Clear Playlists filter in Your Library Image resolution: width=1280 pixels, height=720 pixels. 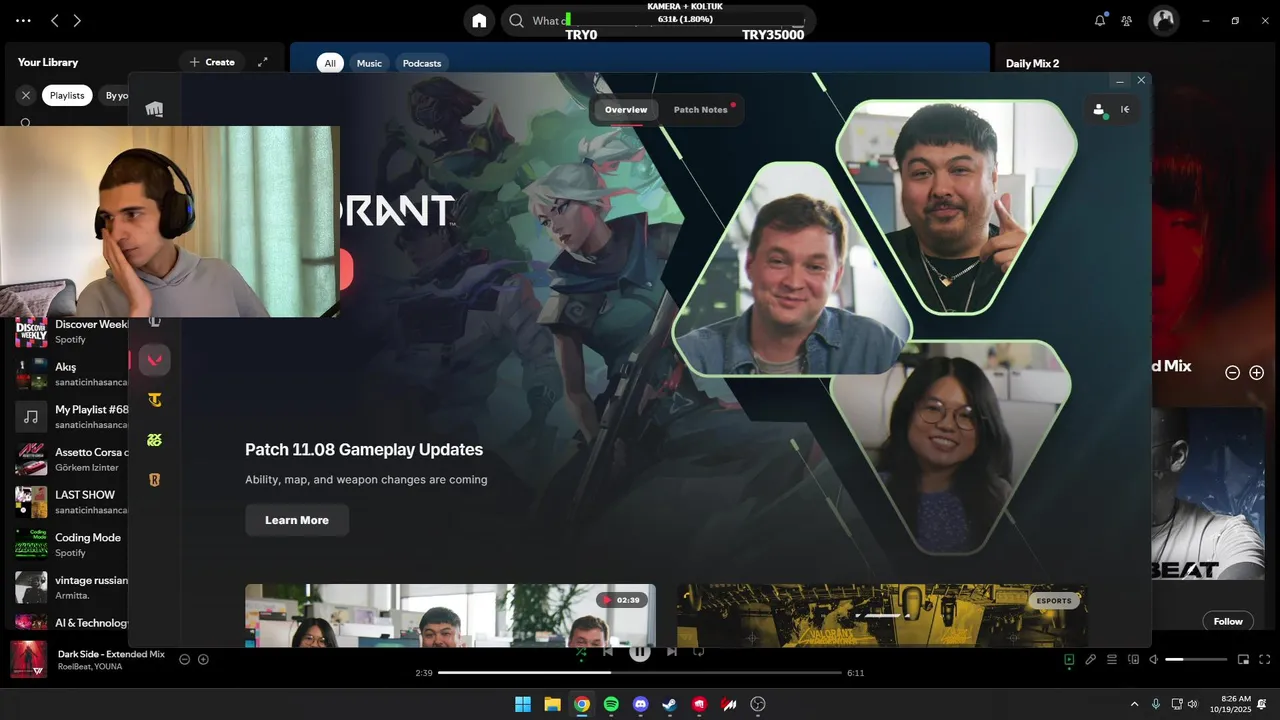pyautogui.click(x=26, y=95)
